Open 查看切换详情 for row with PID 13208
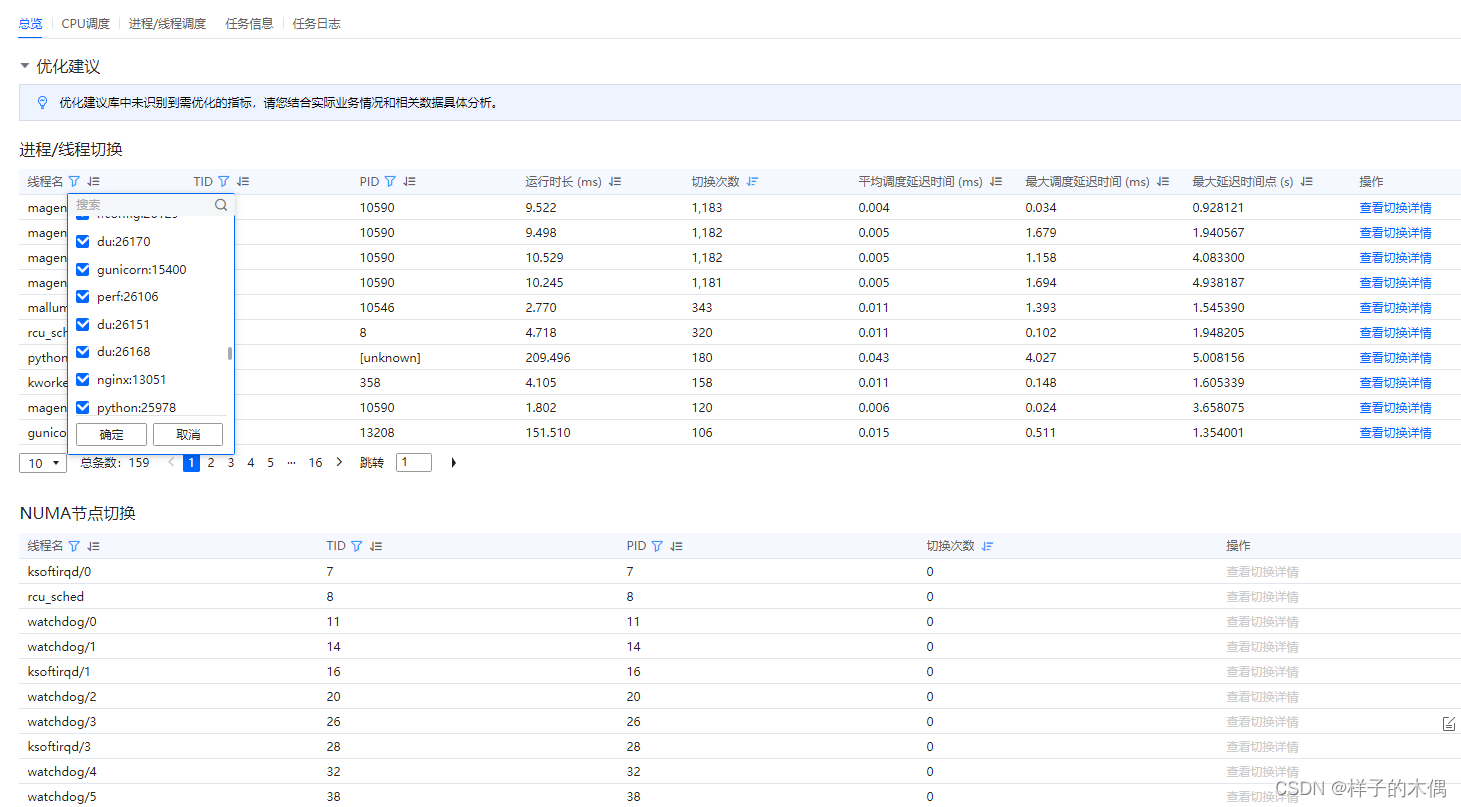This screenshot has height=807, width=1461. (1395, 433)
